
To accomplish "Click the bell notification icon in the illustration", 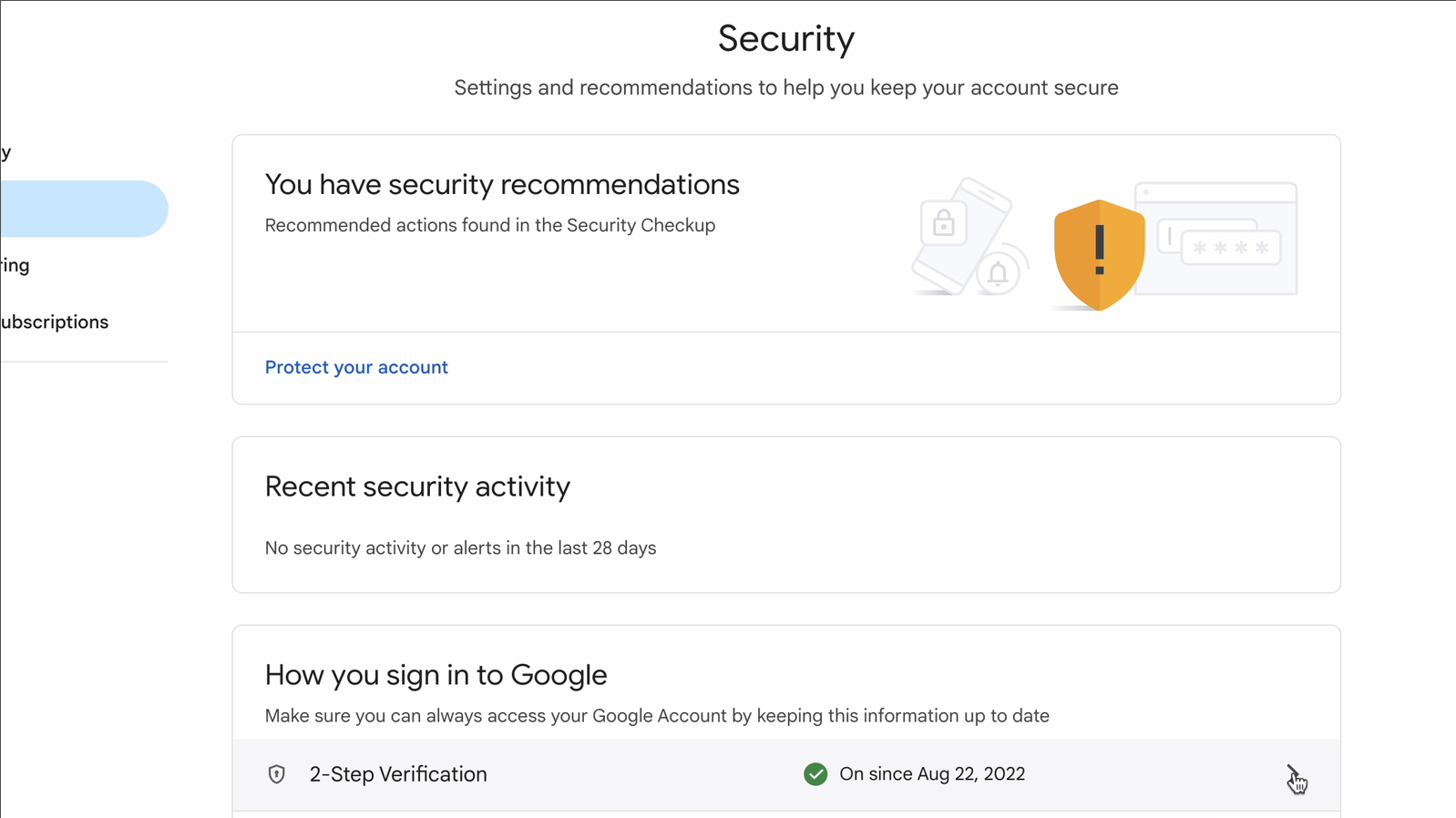I will pyautogui.click(x=998, y=273).
